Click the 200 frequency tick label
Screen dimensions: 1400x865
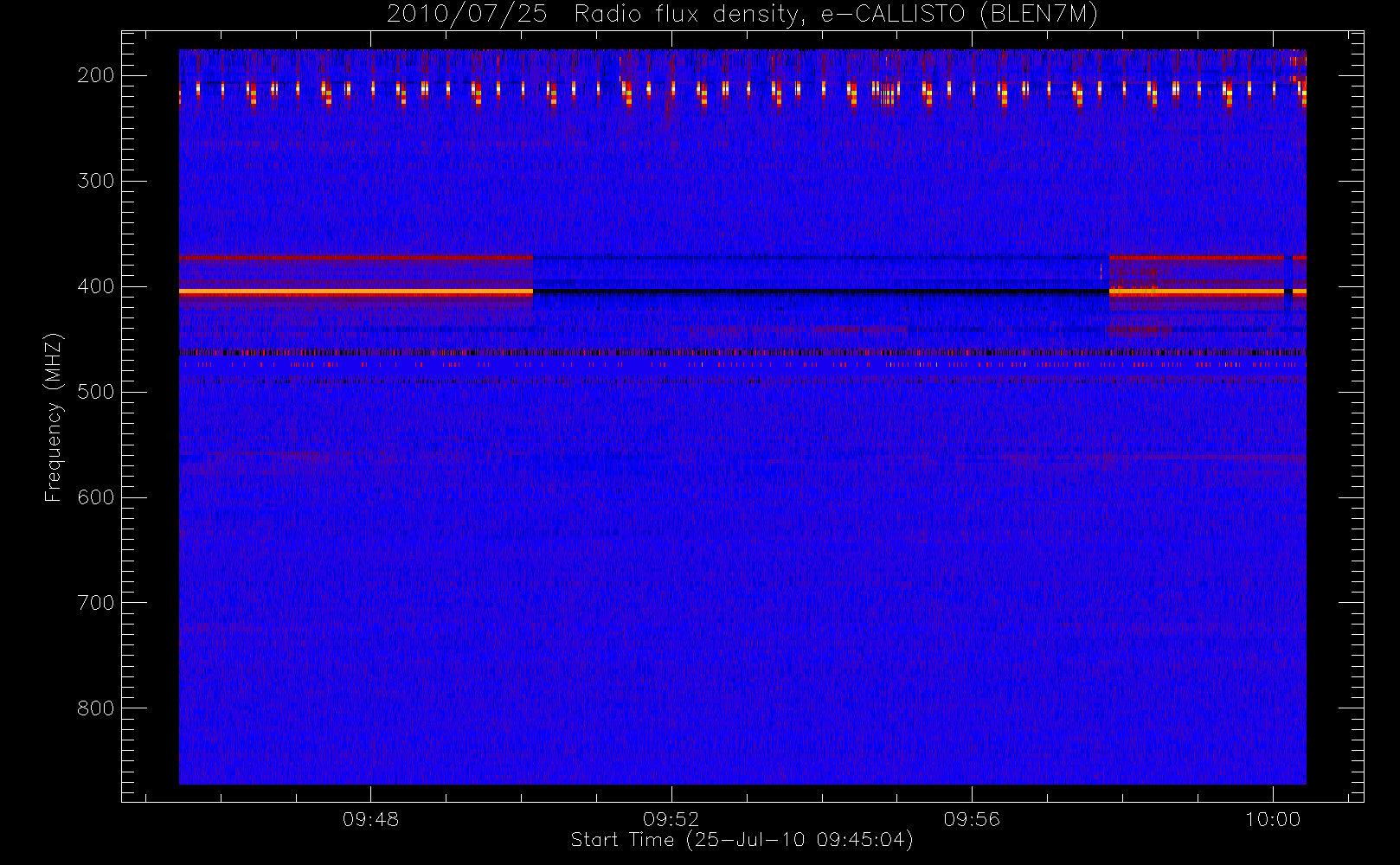[x=96, y=75]
